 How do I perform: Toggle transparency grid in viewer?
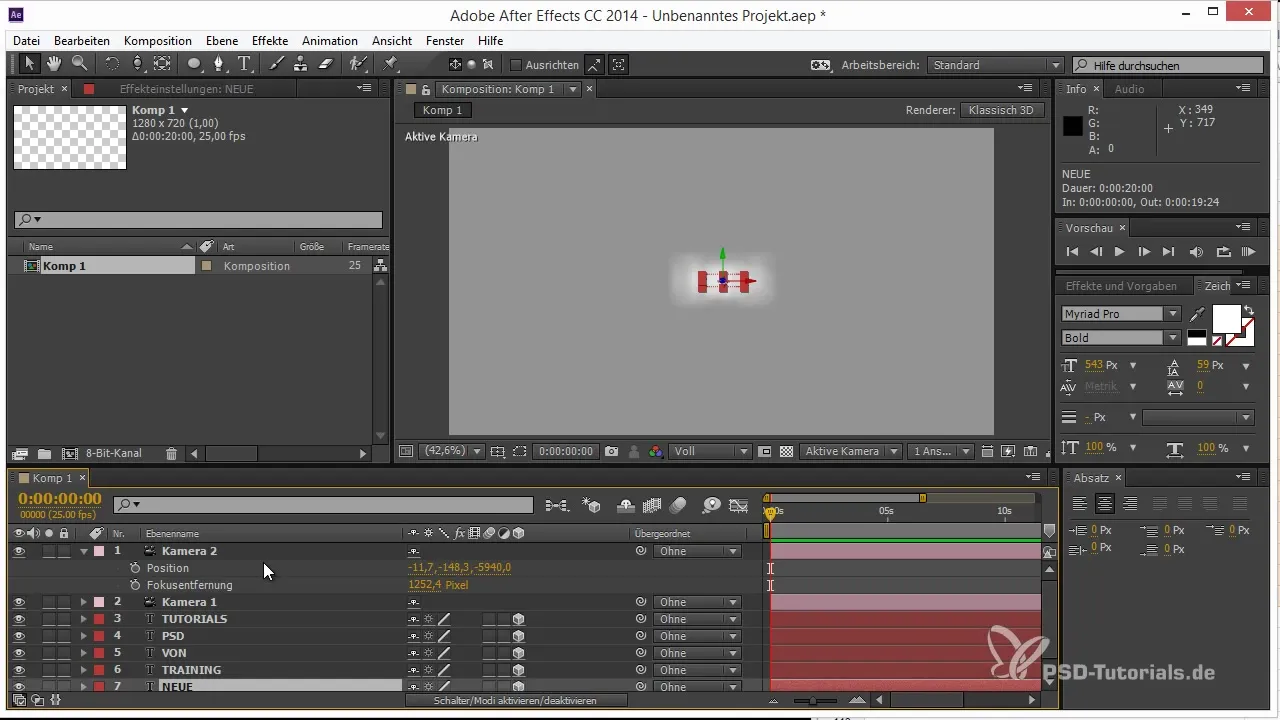pos(786,452)
